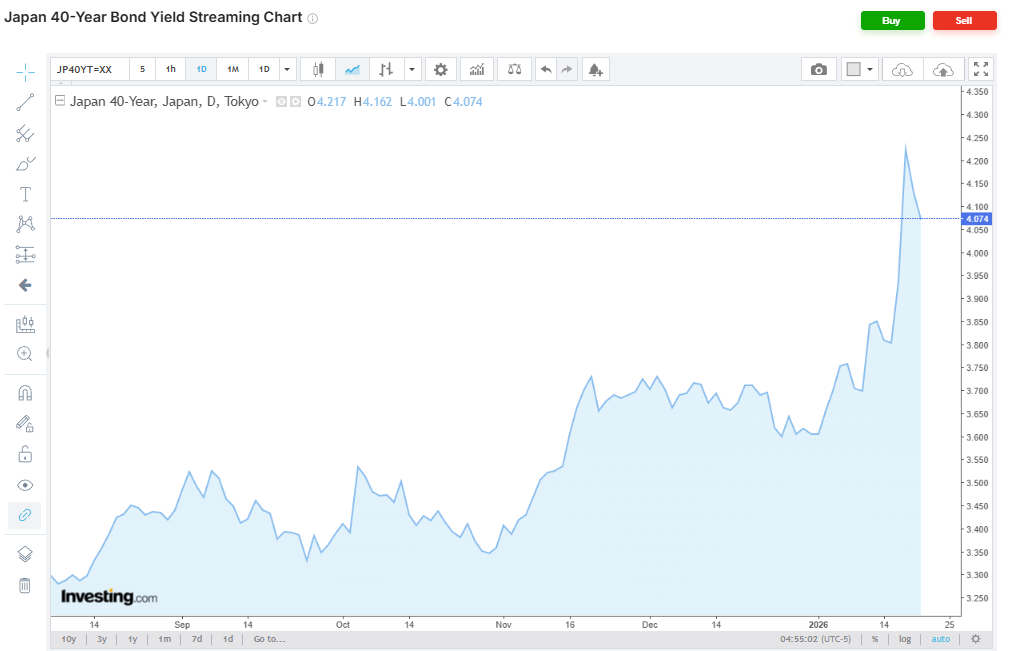Open chart settings gear in top toolbar
This screenshot has height=651, width=1010.
click(x=440, y=69)
